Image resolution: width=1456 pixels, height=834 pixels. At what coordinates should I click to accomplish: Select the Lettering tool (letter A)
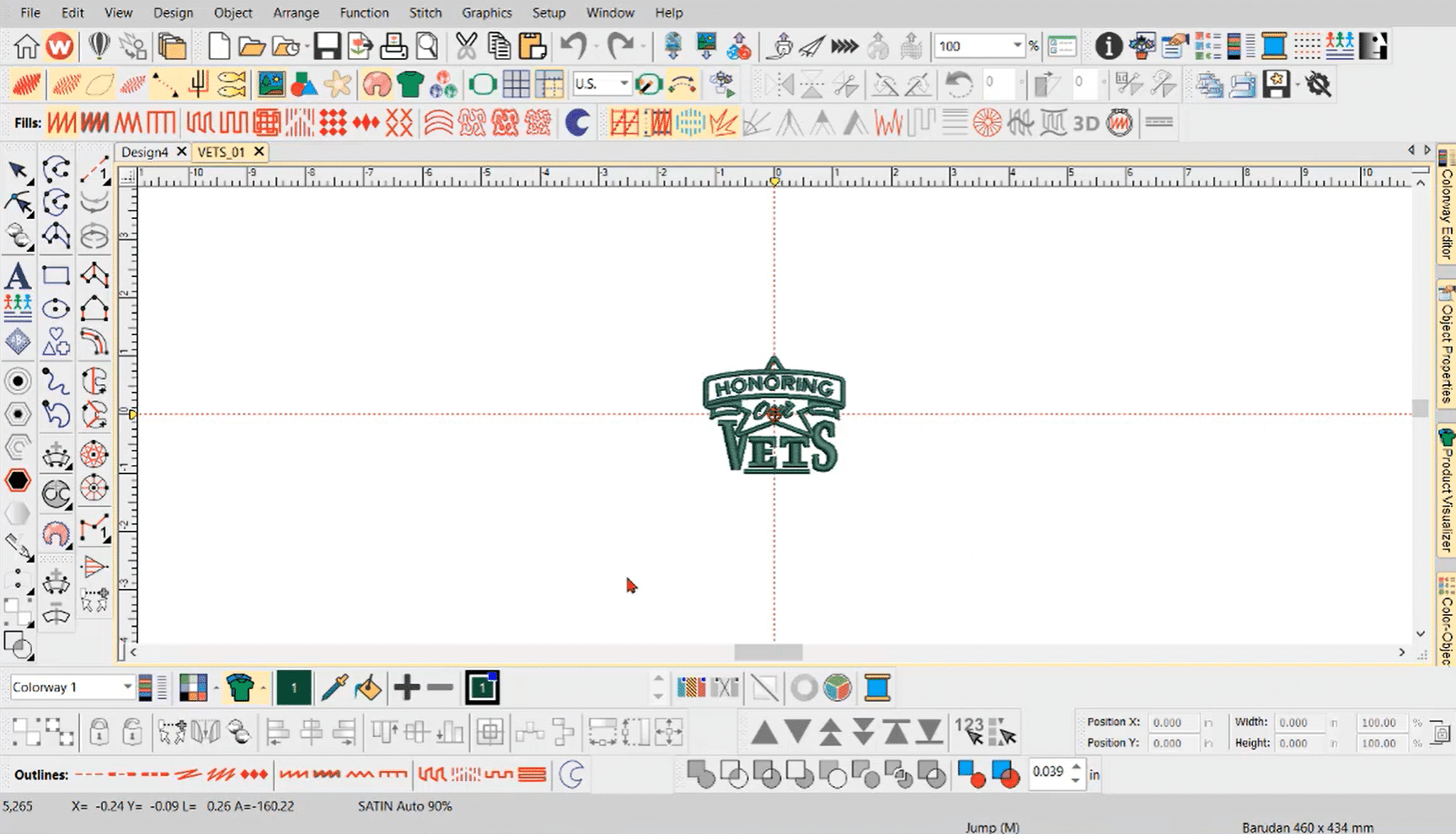click(18, 276)
